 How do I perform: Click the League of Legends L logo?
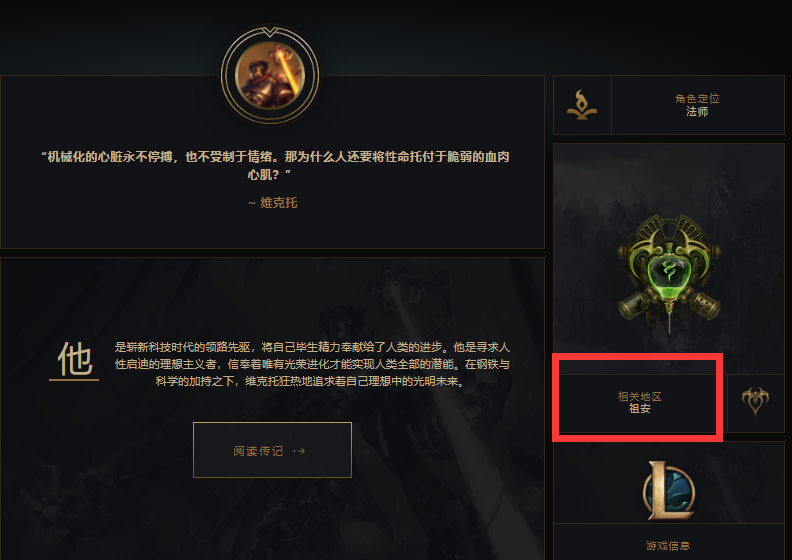(669, 491)
